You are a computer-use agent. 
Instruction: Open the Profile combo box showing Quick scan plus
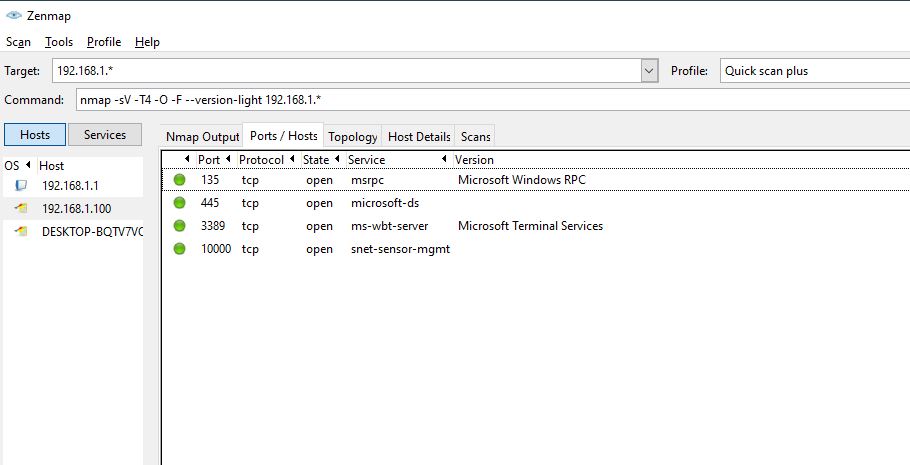pyautogui.click(x=814, y=71)
